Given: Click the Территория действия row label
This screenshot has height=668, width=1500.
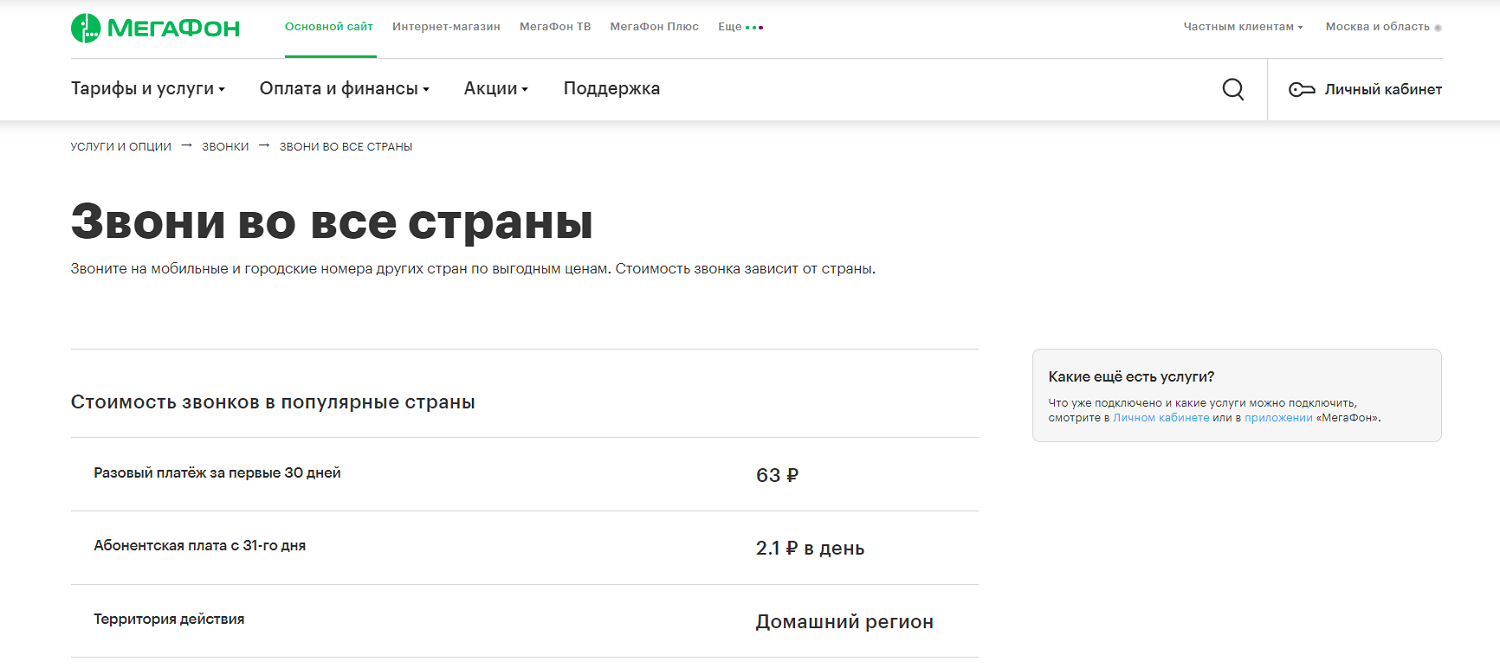Looking at the screenshot, I should [169, 619].
